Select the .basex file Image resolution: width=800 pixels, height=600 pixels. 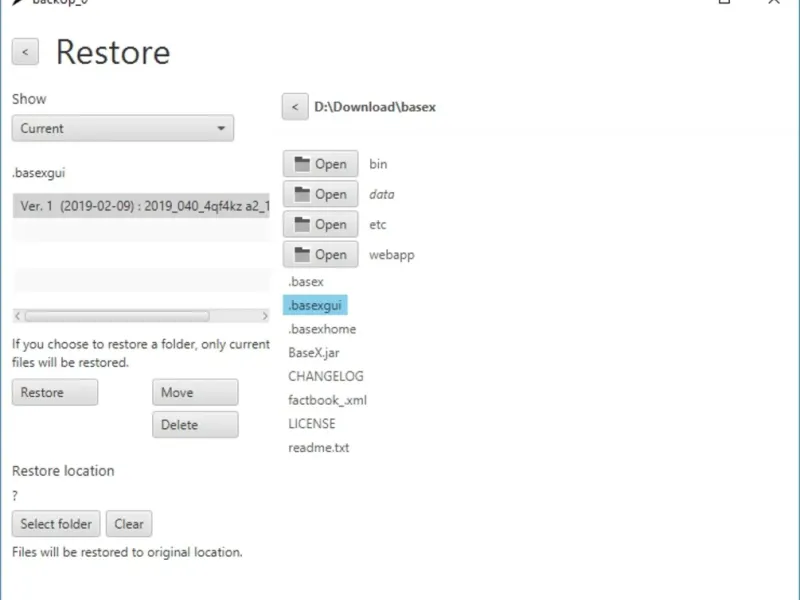tap(306, 282)
